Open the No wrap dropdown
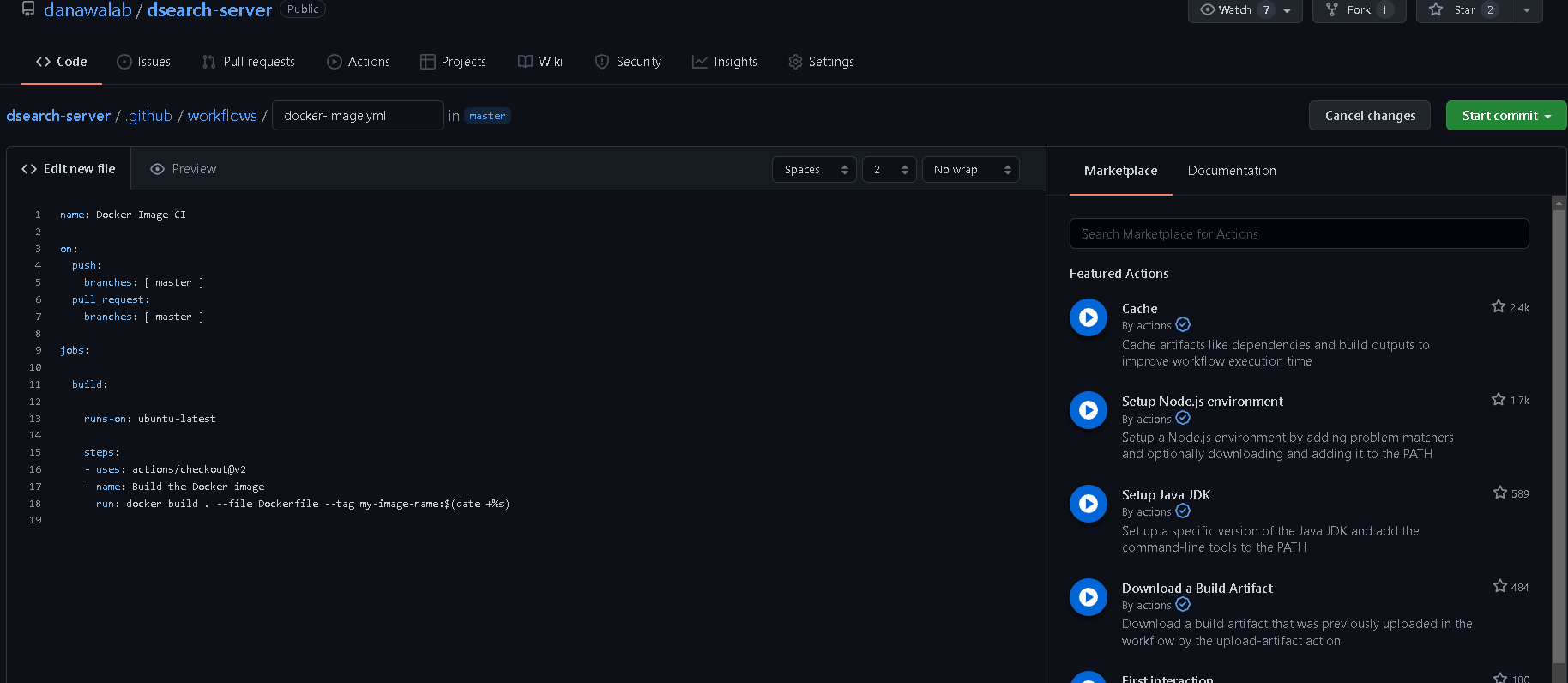The height and width of the screenshot is (683, 1568). (x=970, y=170)
